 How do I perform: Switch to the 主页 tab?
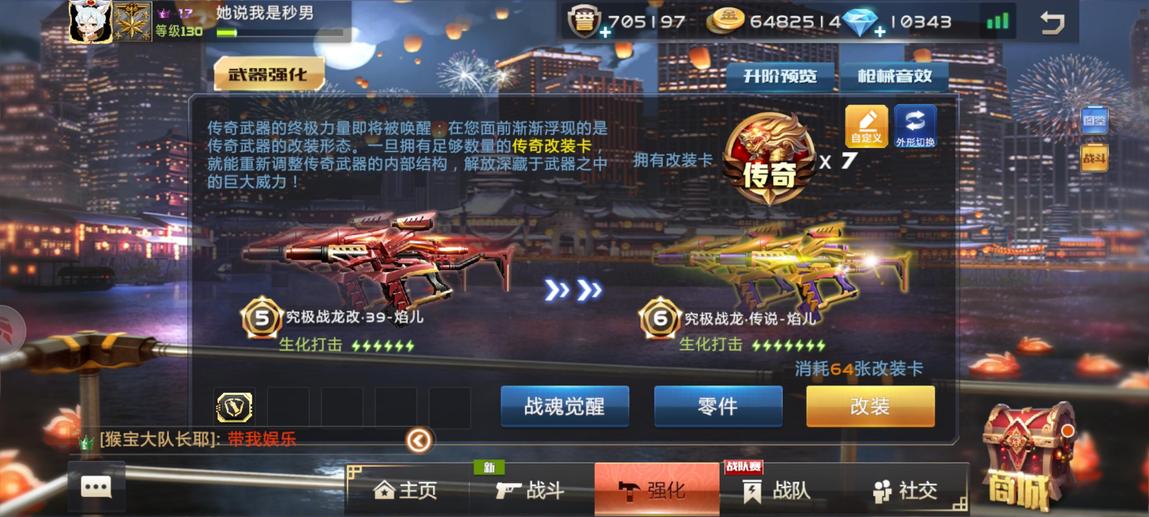405,490
